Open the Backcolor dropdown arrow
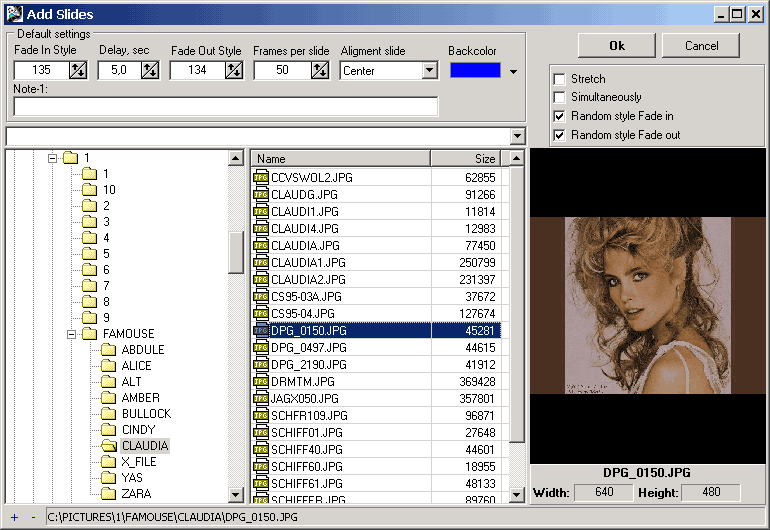 pyautogui.click(x=514, y=71)
